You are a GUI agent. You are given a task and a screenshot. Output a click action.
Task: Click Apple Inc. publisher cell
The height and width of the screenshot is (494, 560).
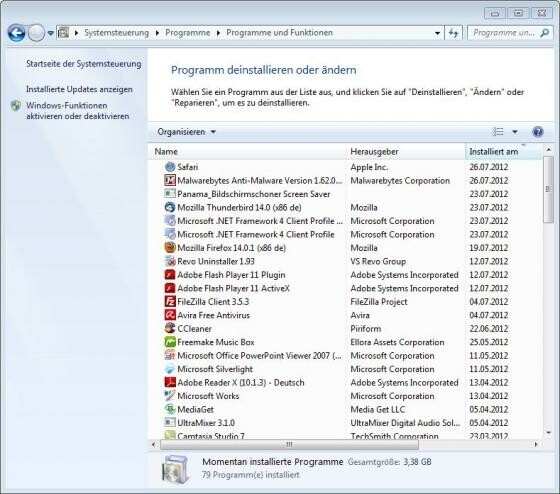click(x=369, y=167)
